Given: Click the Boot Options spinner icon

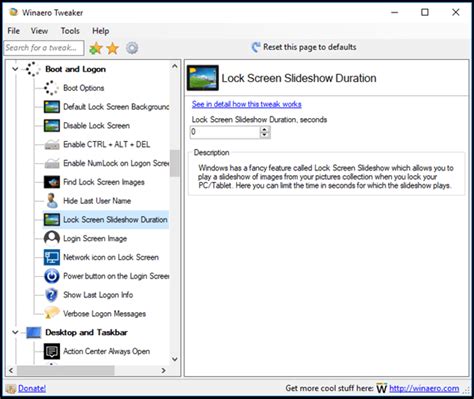Looking at the screenshot, I should tap(51, 88).
